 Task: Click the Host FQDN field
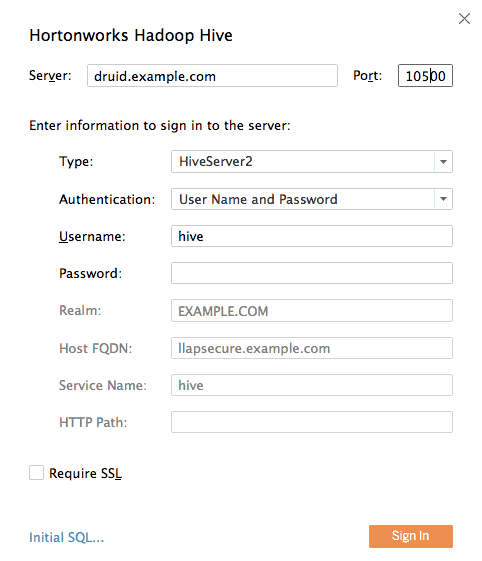coord(312,348)
